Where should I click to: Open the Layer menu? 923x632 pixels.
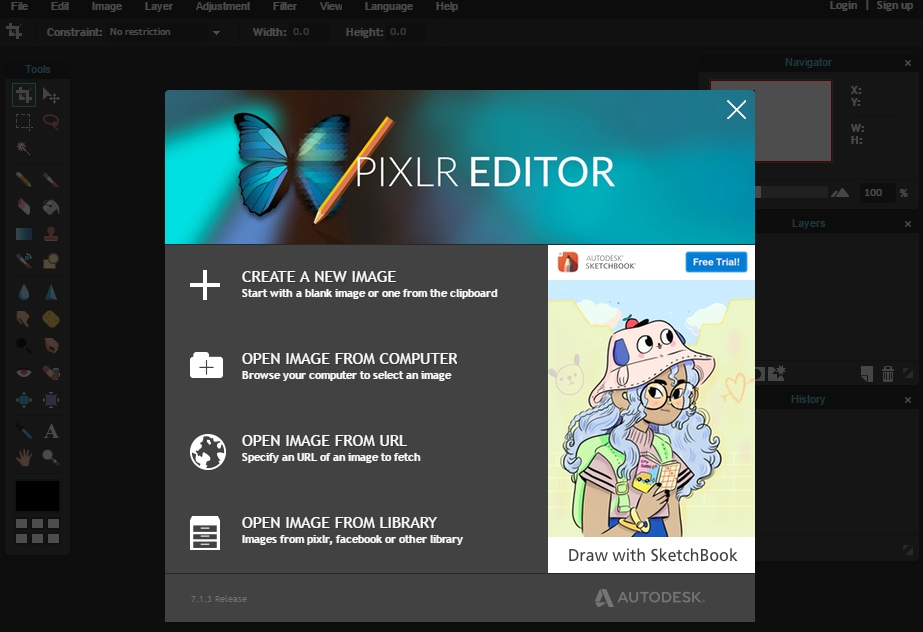point(158,6)
